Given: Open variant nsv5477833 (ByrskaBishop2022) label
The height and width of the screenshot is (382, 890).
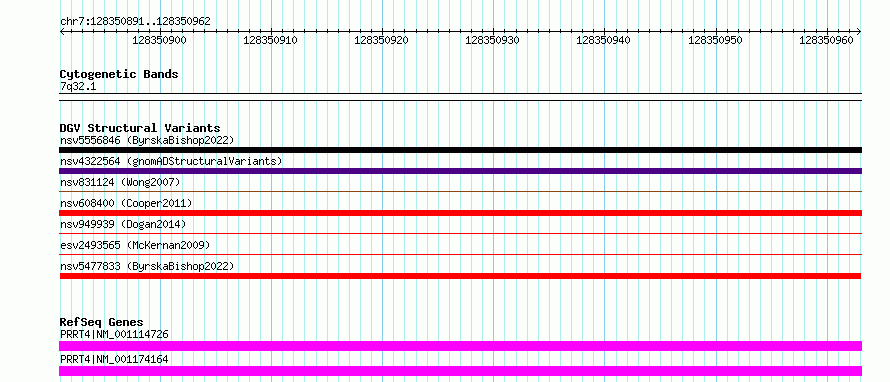Looking at the screenshot, I should [147, 266].
